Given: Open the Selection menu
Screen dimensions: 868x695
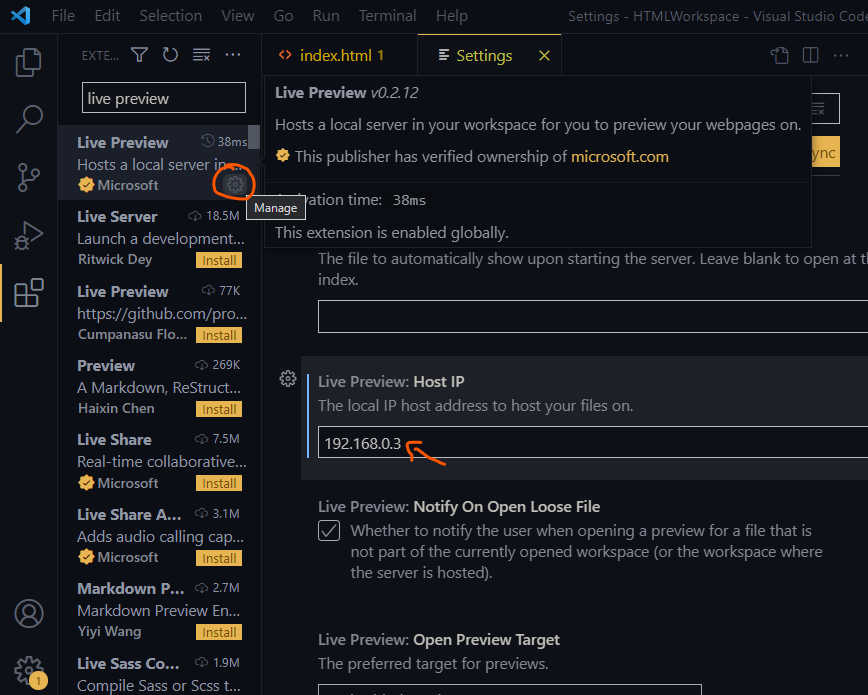Looking at the screenshot, I should point(170,16).
